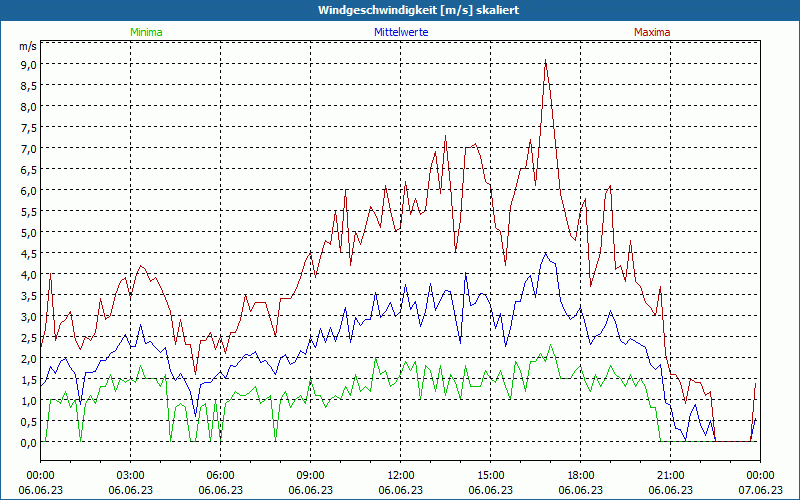Click the 06:00 time axis label

pyautogui.click(x=220, y=476)
